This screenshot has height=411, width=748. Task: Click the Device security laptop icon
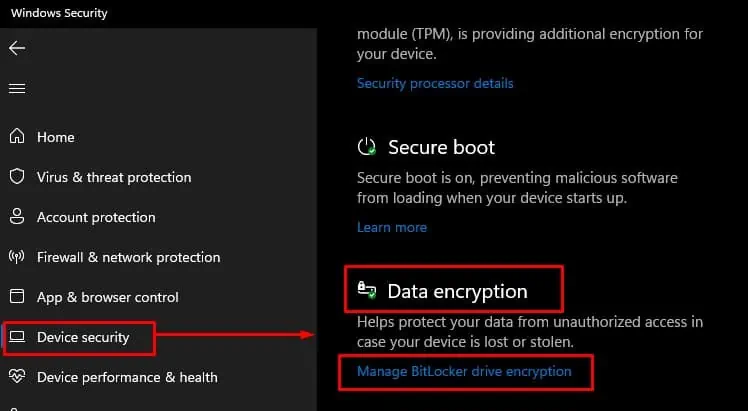click(17, 337)
